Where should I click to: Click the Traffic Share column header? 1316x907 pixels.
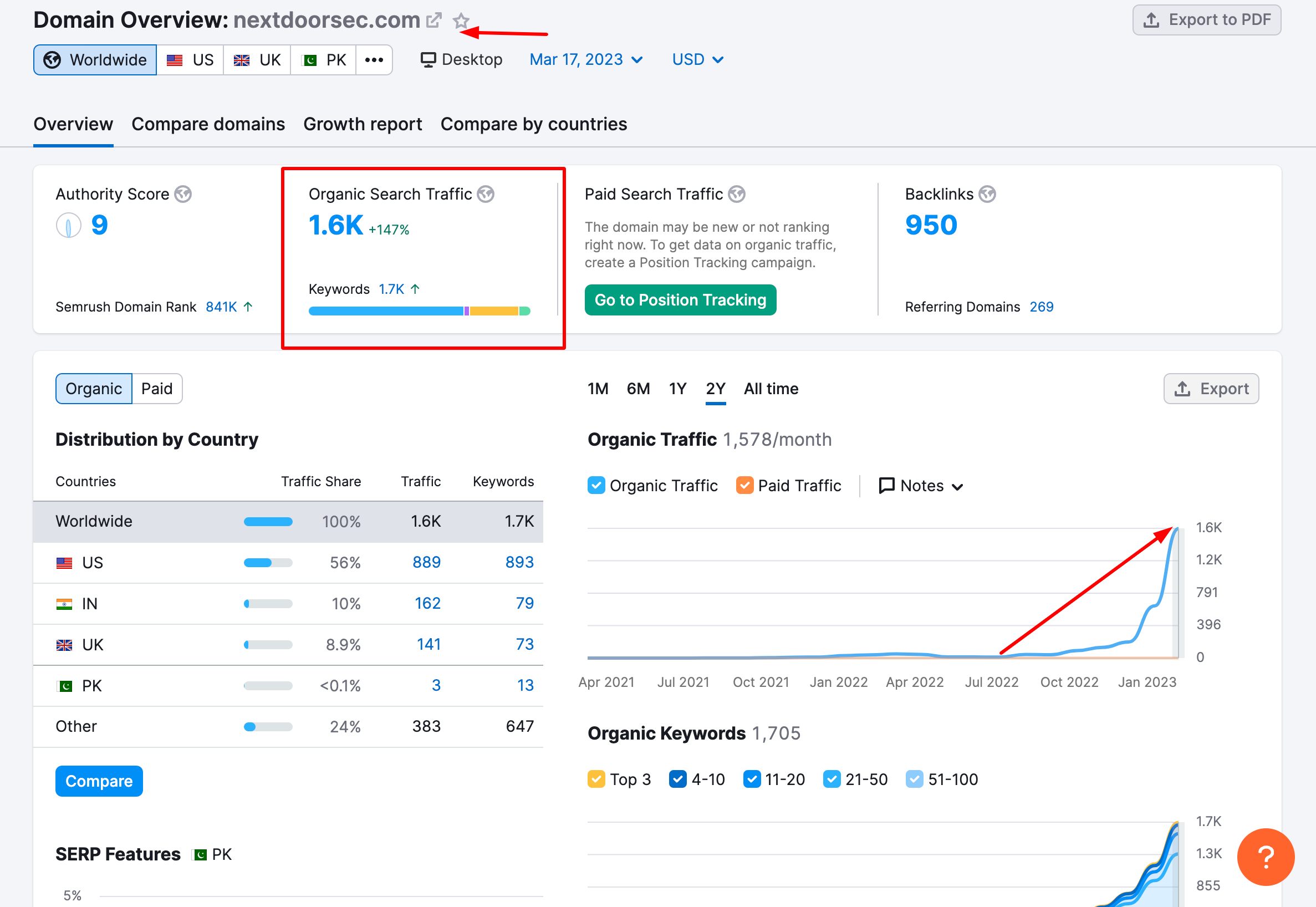pos(321,482)
